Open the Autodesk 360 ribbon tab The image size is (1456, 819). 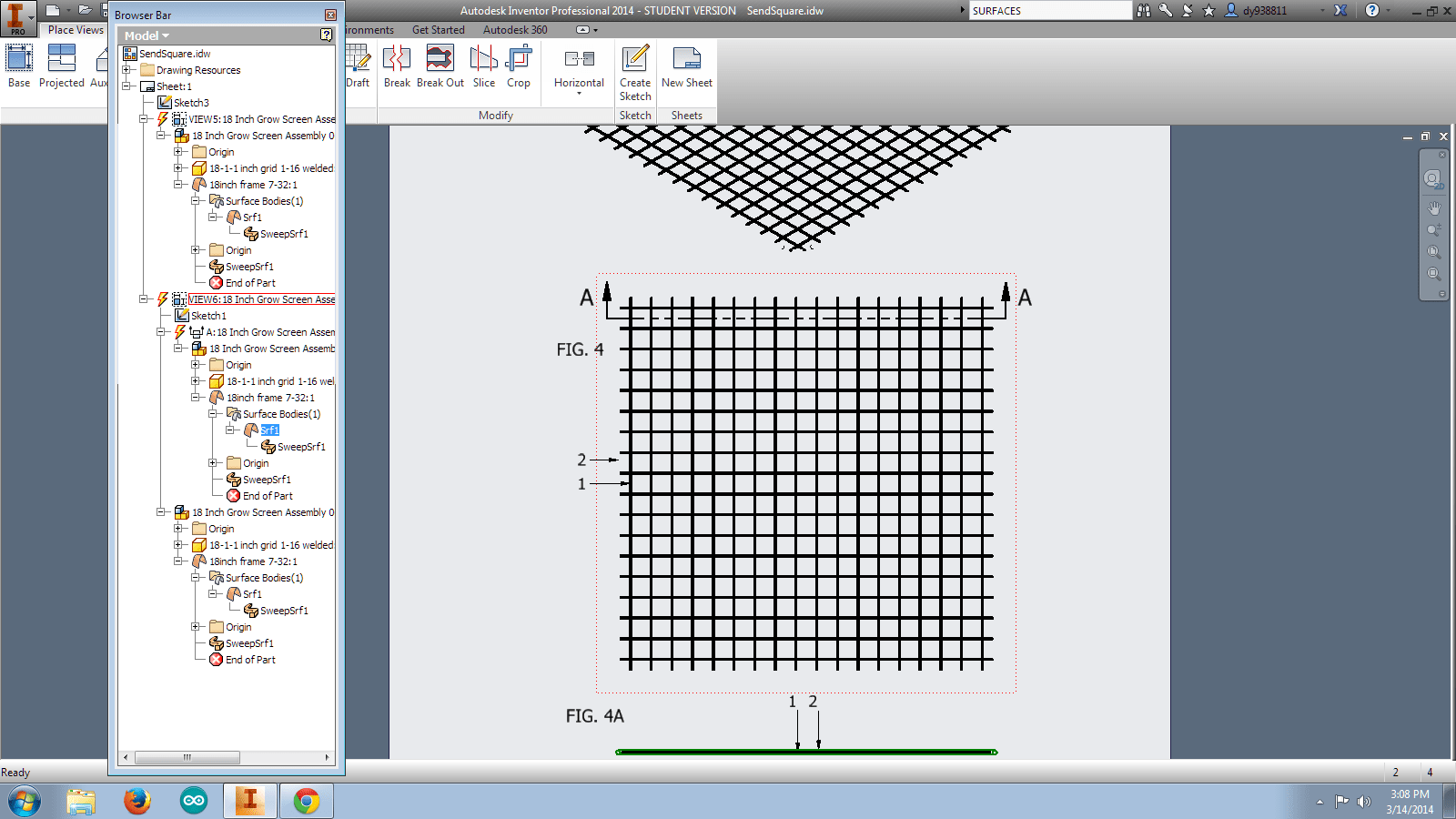coord(514,29)
